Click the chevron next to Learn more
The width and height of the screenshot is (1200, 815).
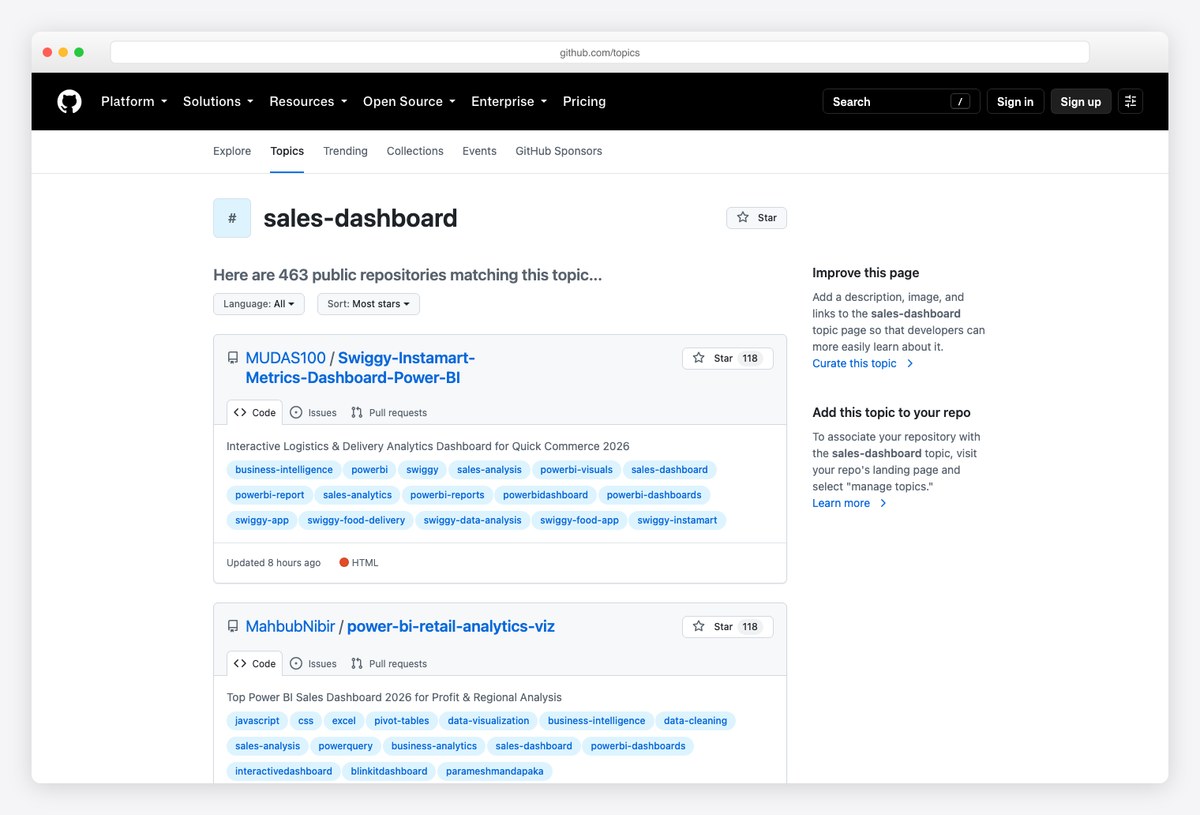pos(883,504)
